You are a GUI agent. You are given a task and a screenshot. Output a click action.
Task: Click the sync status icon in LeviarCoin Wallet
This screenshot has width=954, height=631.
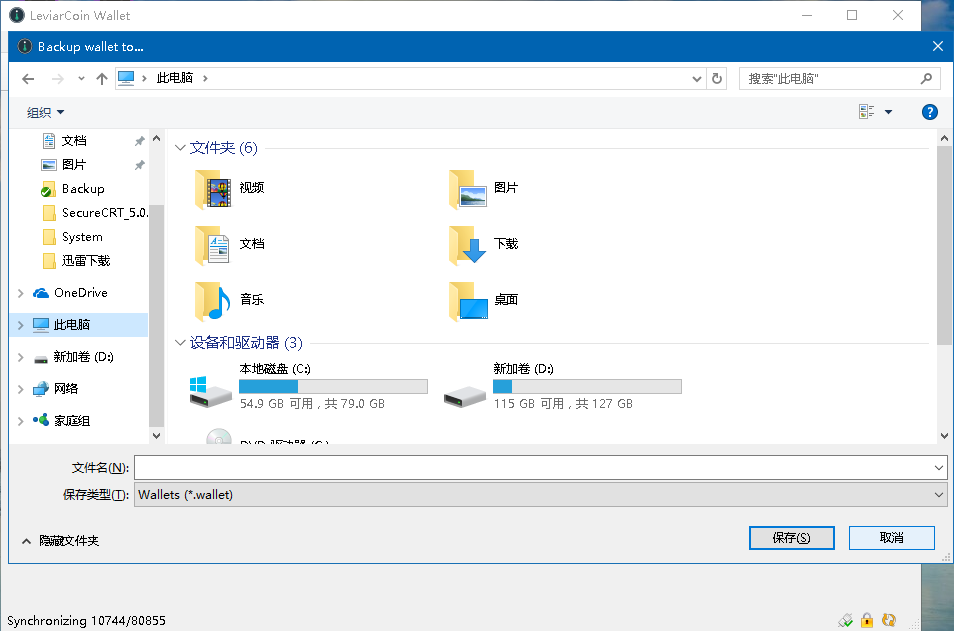(889, 620)
